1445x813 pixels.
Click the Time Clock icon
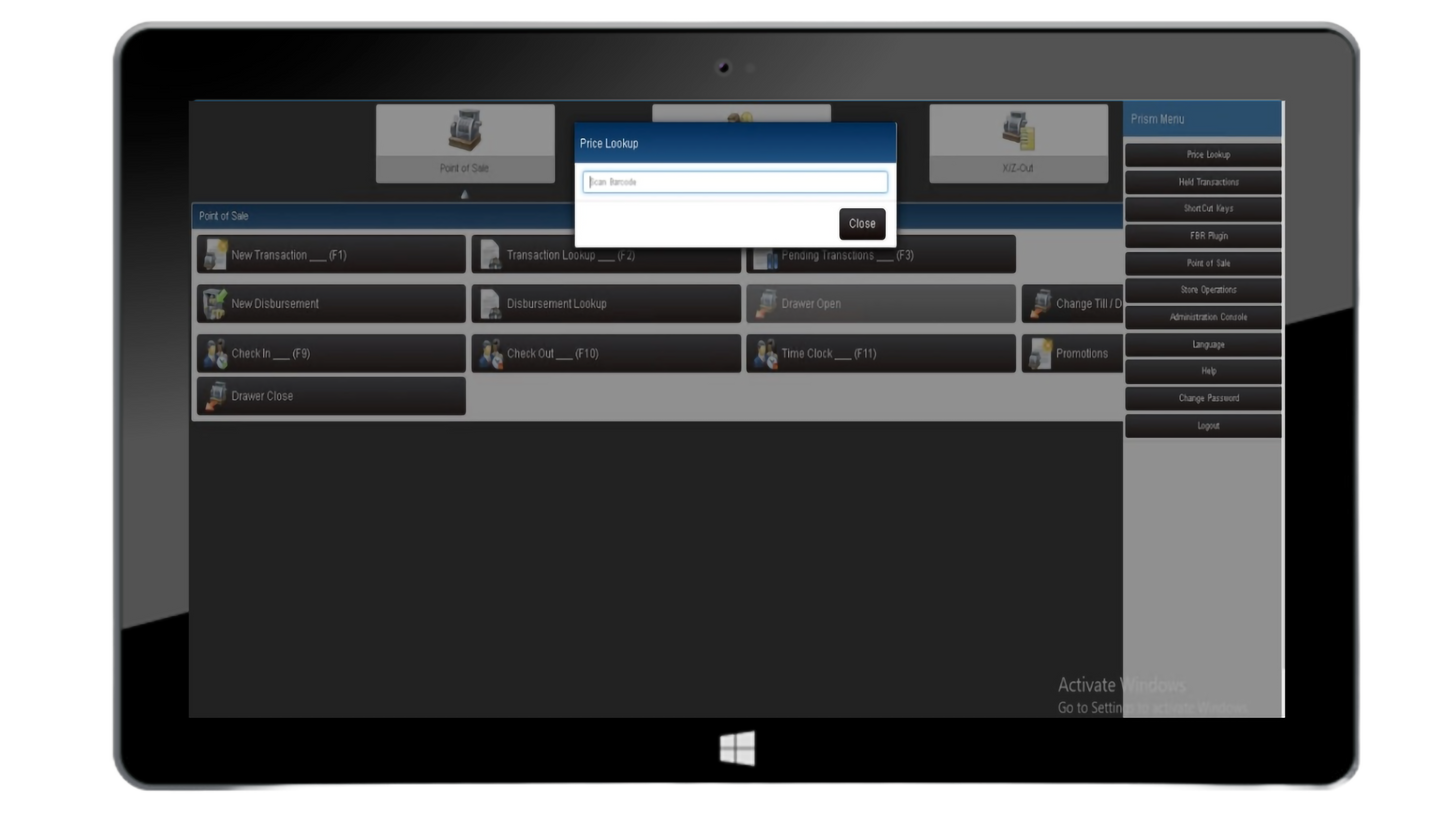click(x=766, y=354)
